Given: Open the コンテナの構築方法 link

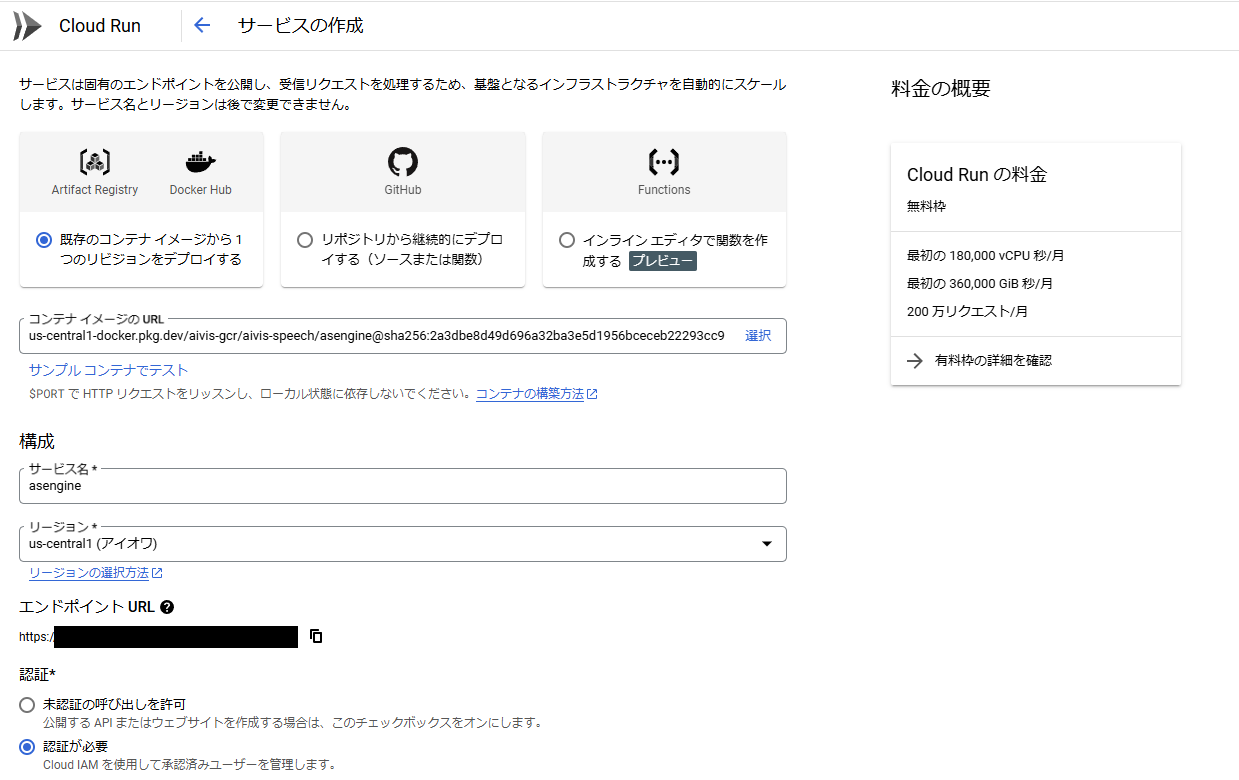Looking at the screenshot, I should [530, 394].
